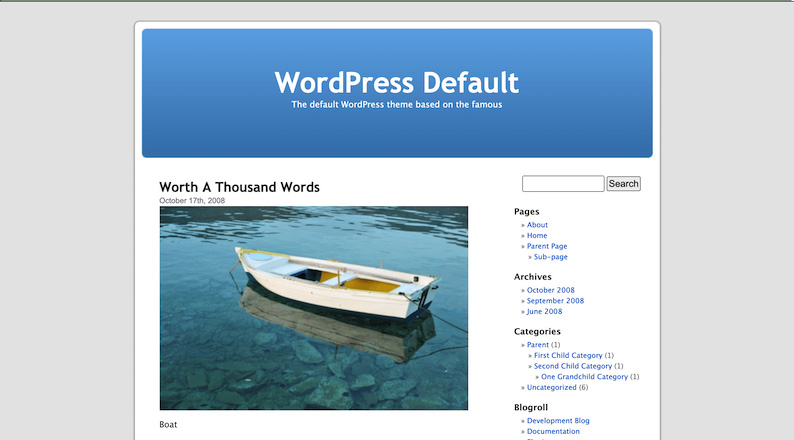The image size is (794, 440).
Task: View the October 2008 archive
Action: coord(550,290)
